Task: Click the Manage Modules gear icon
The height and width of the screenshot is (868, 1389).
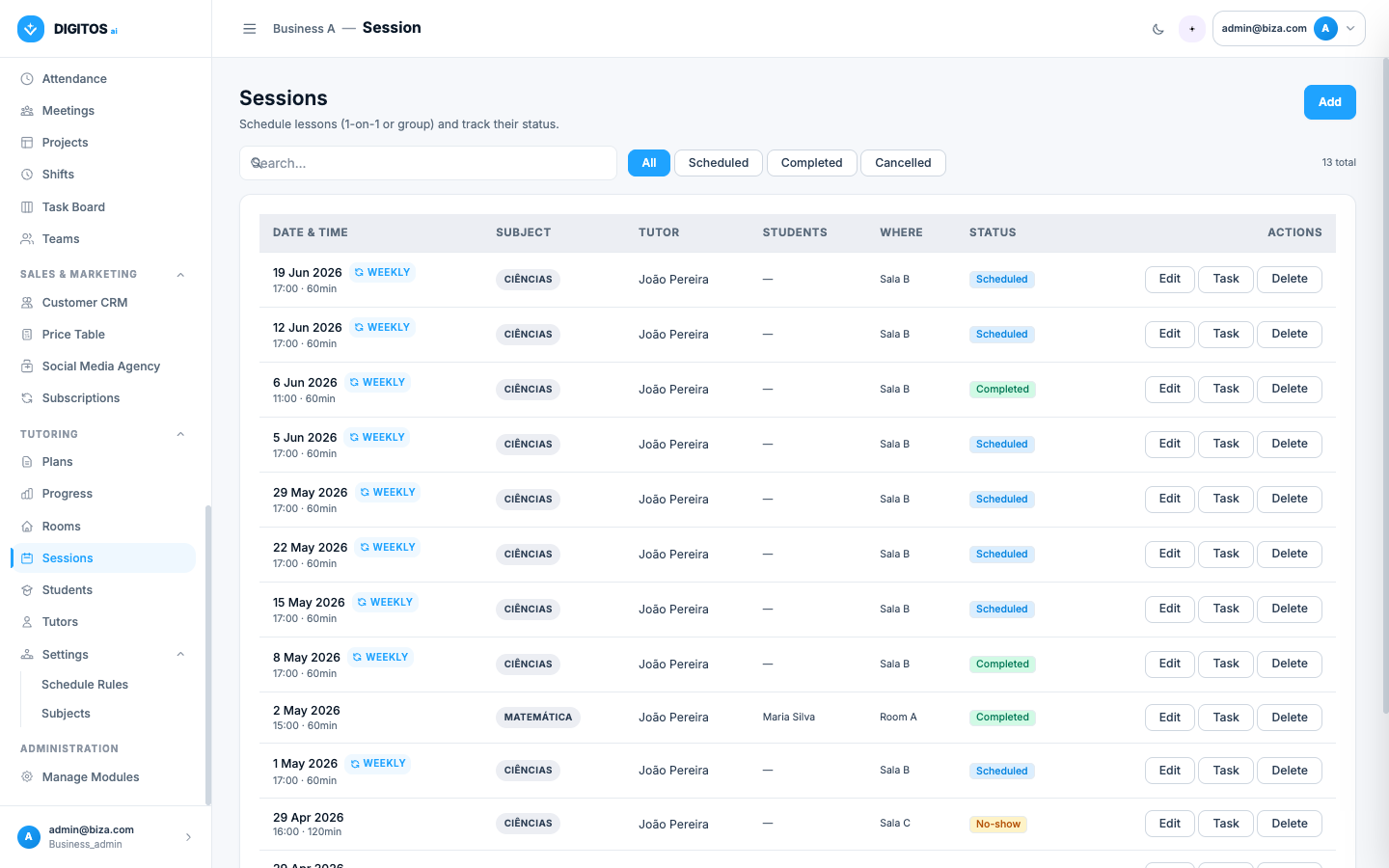Action: coord(27,777)
